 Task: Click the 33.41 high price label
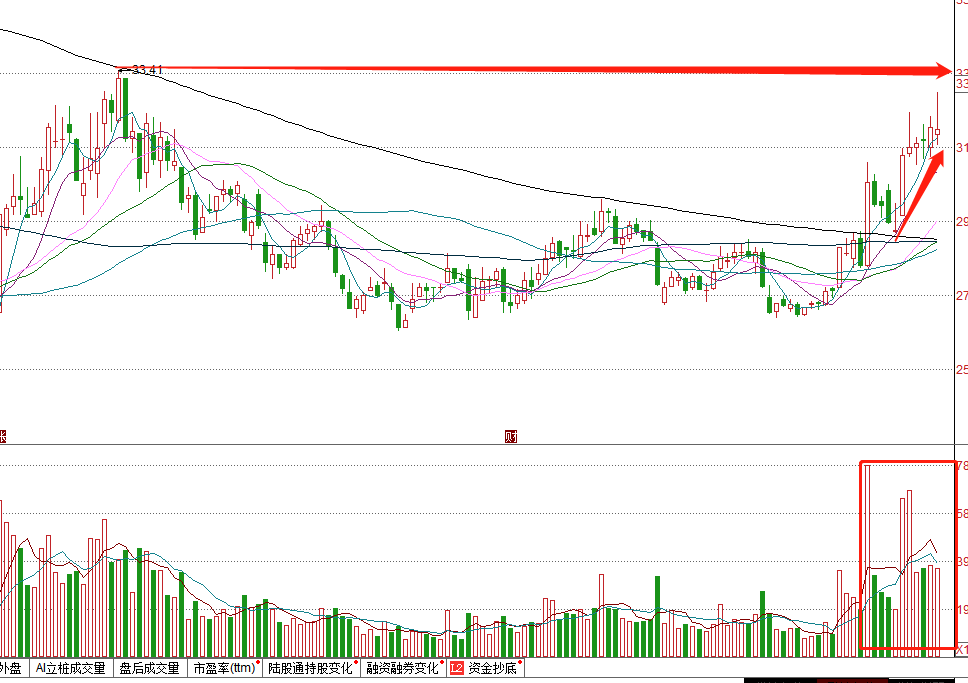coord(148,70)
